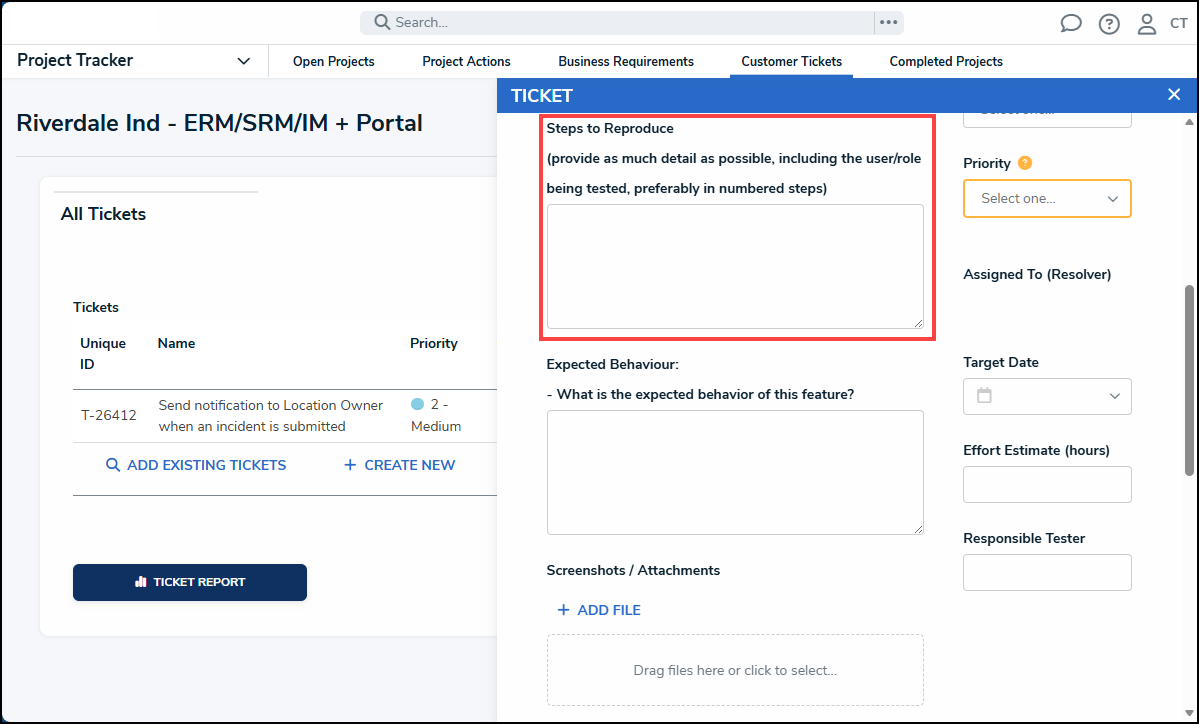
Task: Click the ticket panel vertical scrollbar
Action: pyautogui.click(x=1188, y=380)
